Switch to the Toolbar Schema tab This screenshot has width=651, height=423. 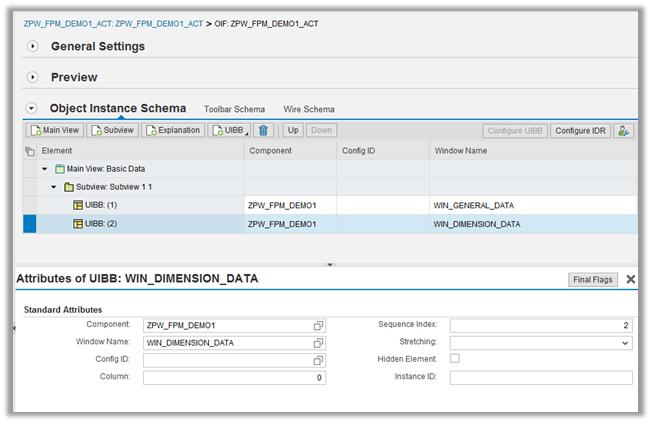(x=234, y=109)
